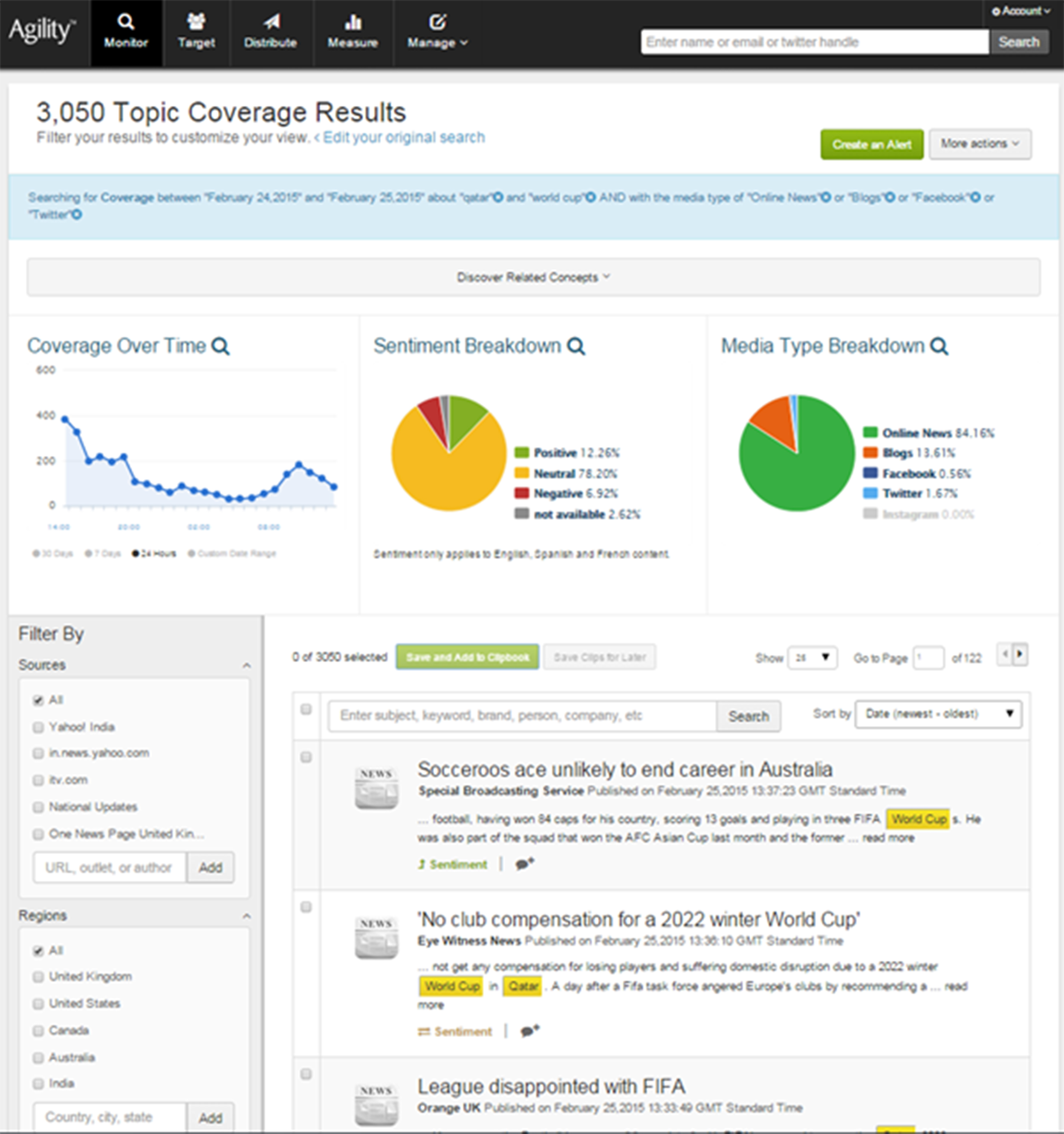Screen dimensions: 1064x1134
Task: Click the magnifier next to Sentiment Breakdown
Action: pyautogui.click(x=576, y=346)
